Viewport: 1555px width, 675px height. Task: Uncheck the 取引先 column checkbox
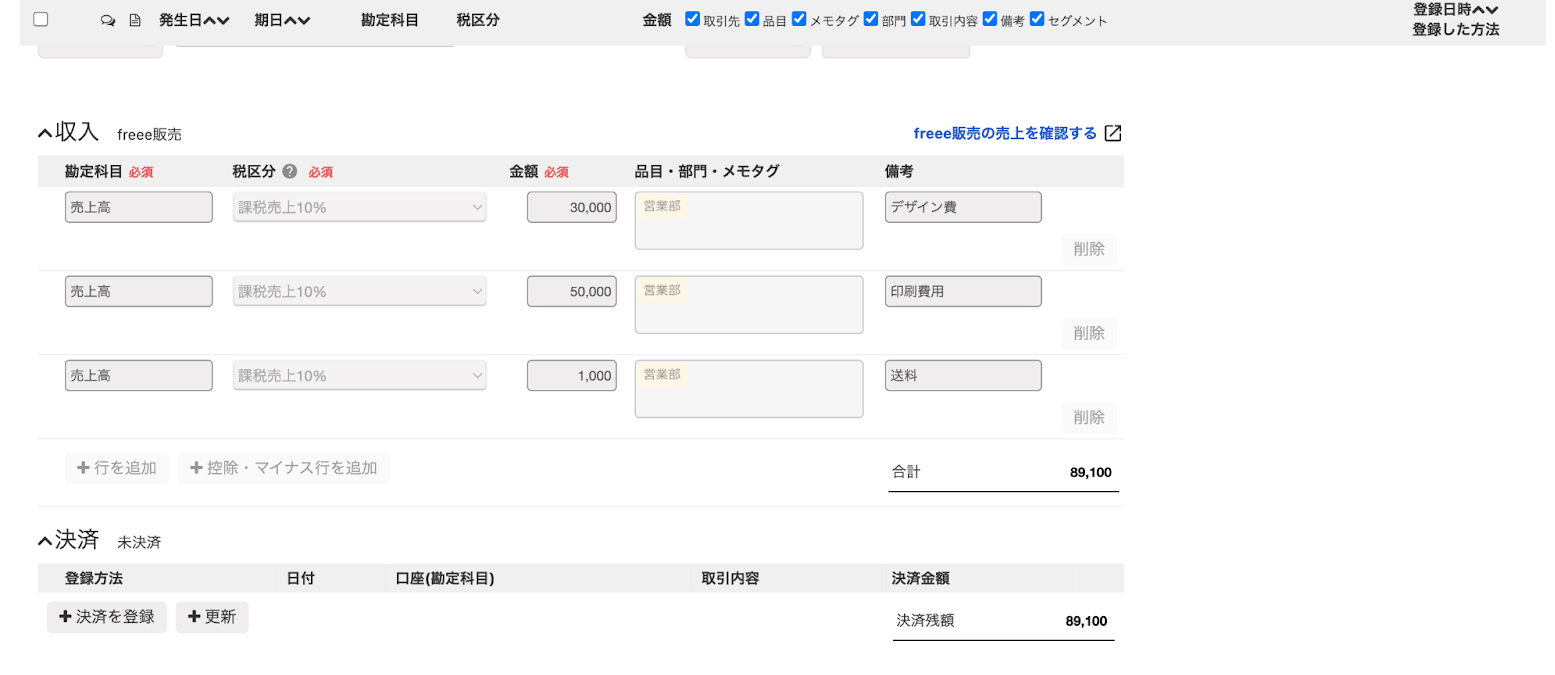click(692, 18)
